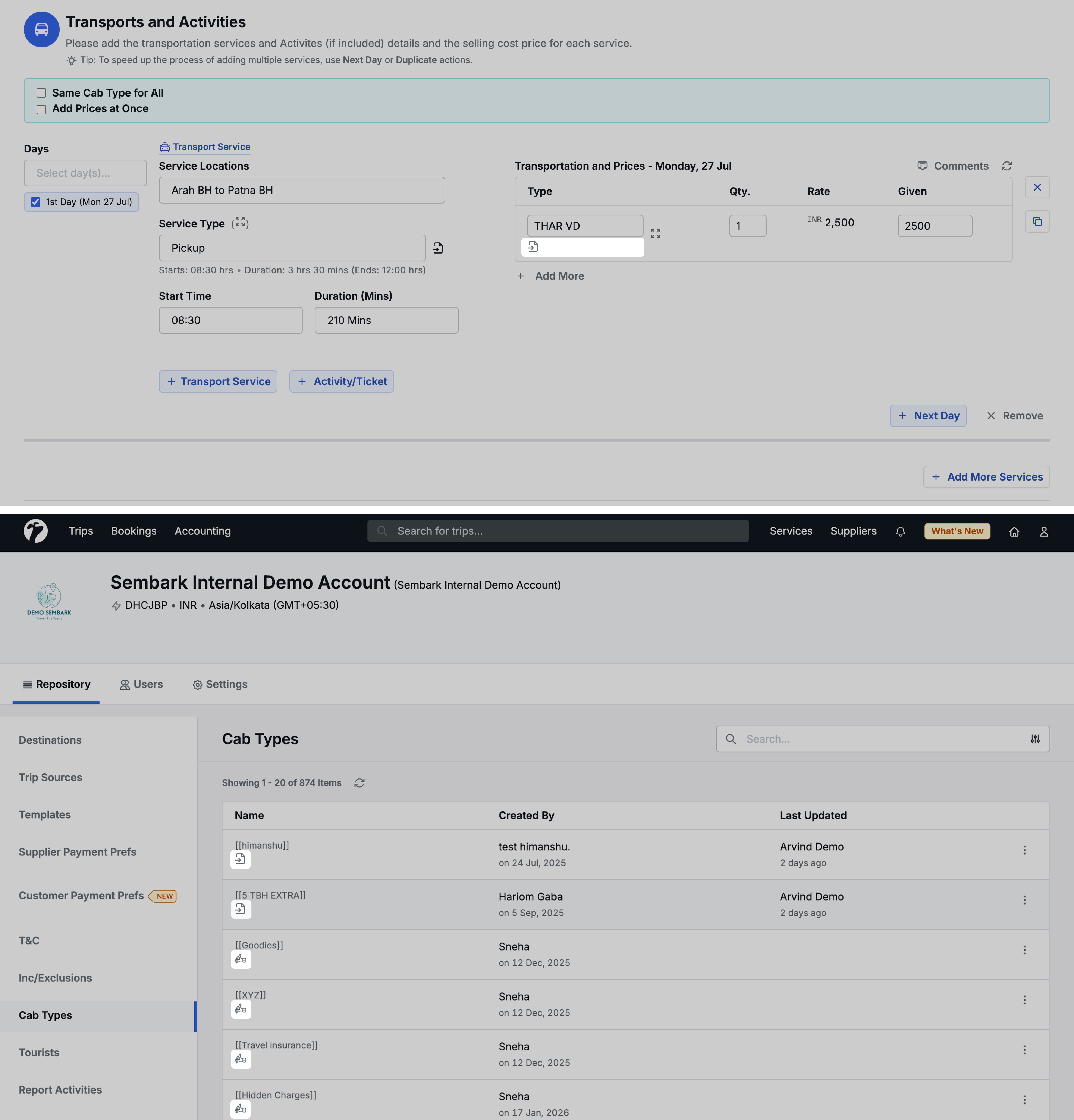Viewport: 1074px width, 1120px height.
Task: Click the DEMO SEMBARK account logo
Action: 49,601
